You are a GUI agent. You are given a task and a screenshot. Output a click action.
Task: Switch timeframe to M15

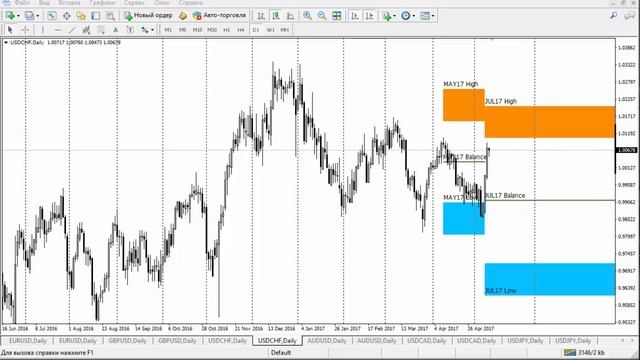pyautogui.click(x=197, y=30)
